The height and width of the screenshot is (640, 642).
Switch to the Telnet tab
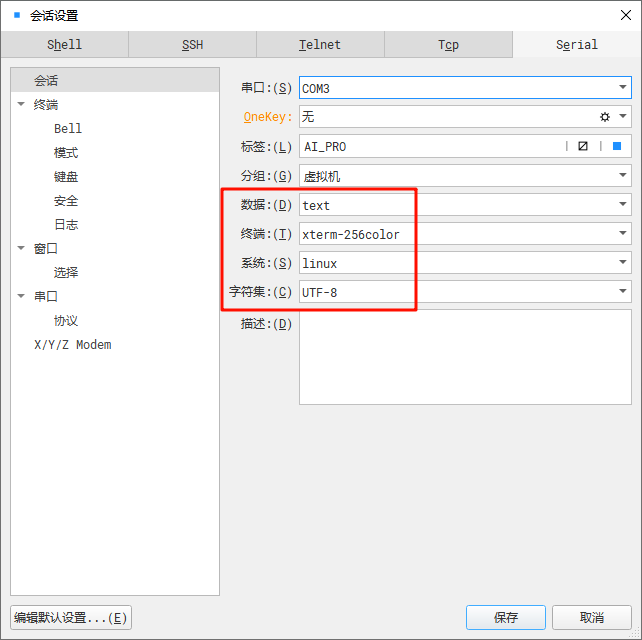point(320,44)
